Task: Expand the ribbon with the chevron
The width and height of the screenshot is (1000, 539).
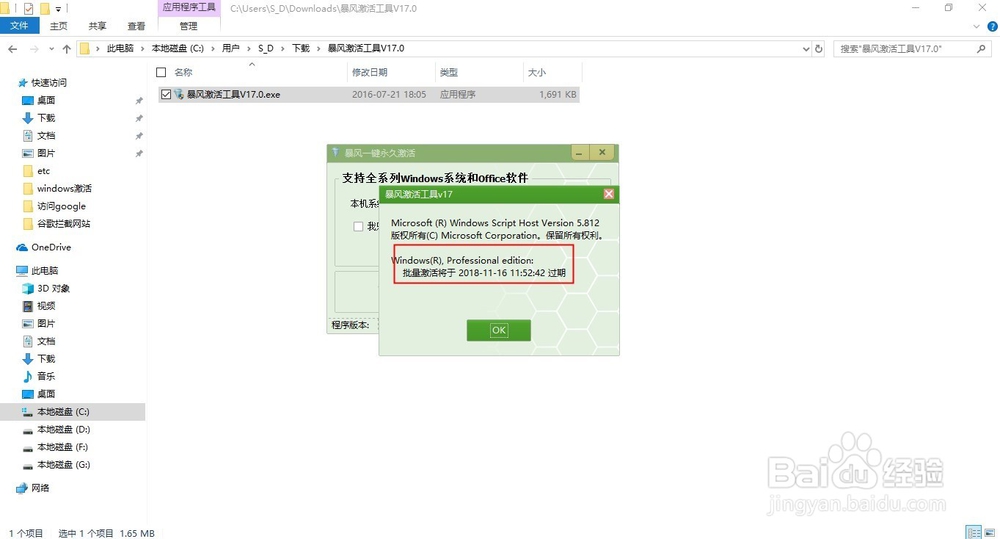Action: point(976,26)
